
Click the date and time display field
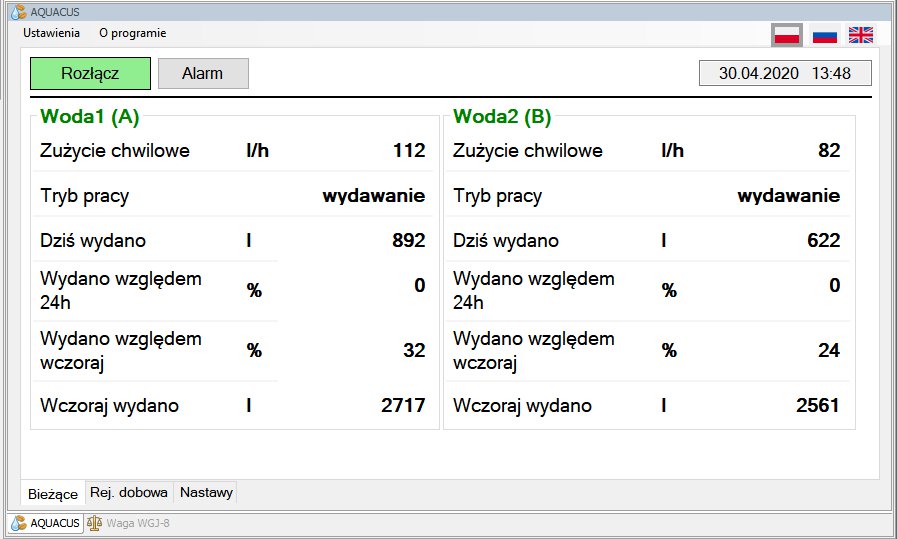point(784,74)
